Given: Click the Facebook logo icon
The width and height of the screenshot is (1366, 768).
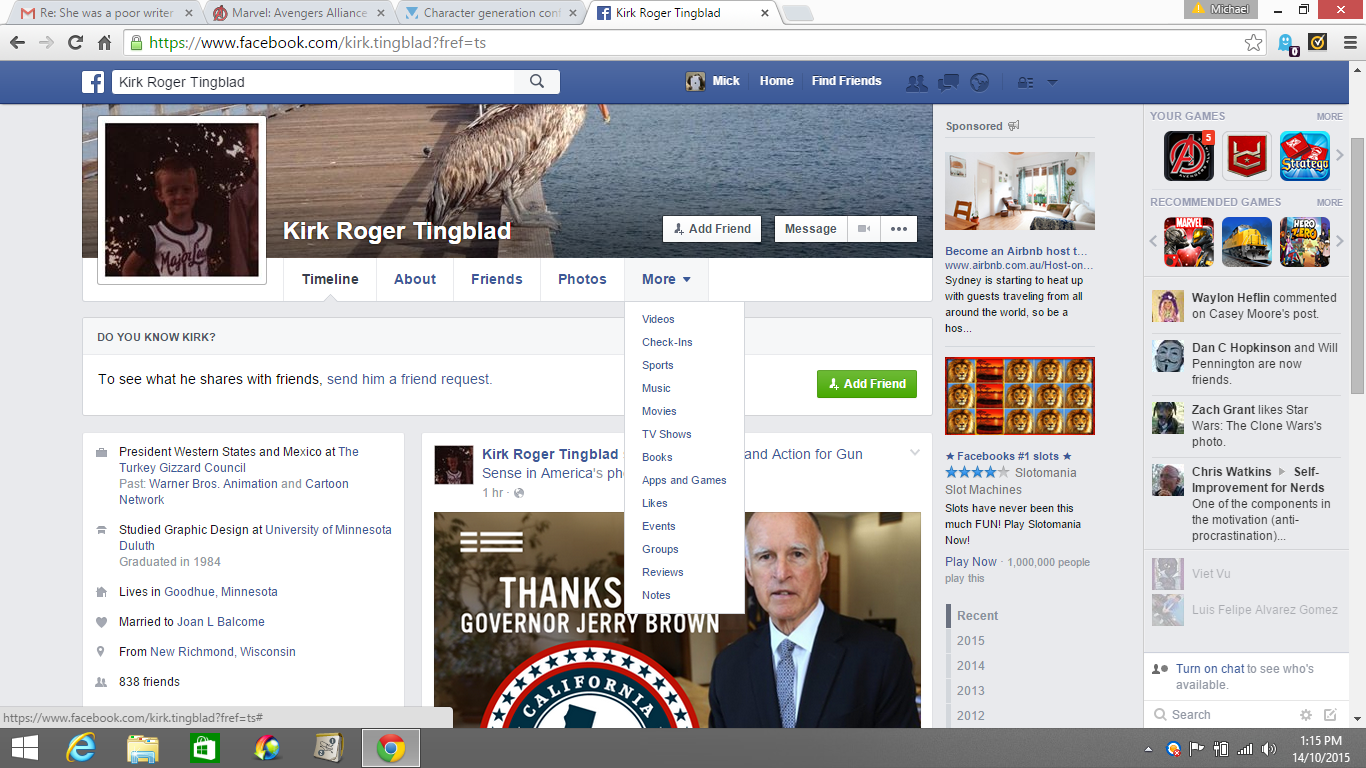Looking at the screenshot, I should coord(93,82).
